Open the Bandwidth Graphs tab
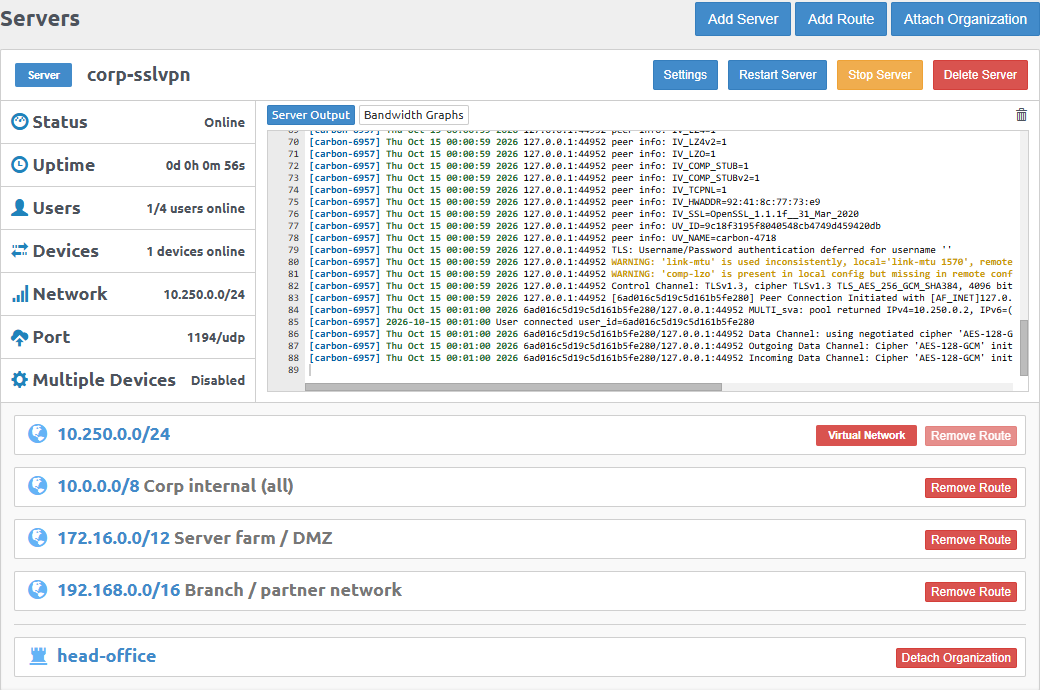Image resolution: width=1040 pixels, height=690 pixels. click(x=414, y=115)
